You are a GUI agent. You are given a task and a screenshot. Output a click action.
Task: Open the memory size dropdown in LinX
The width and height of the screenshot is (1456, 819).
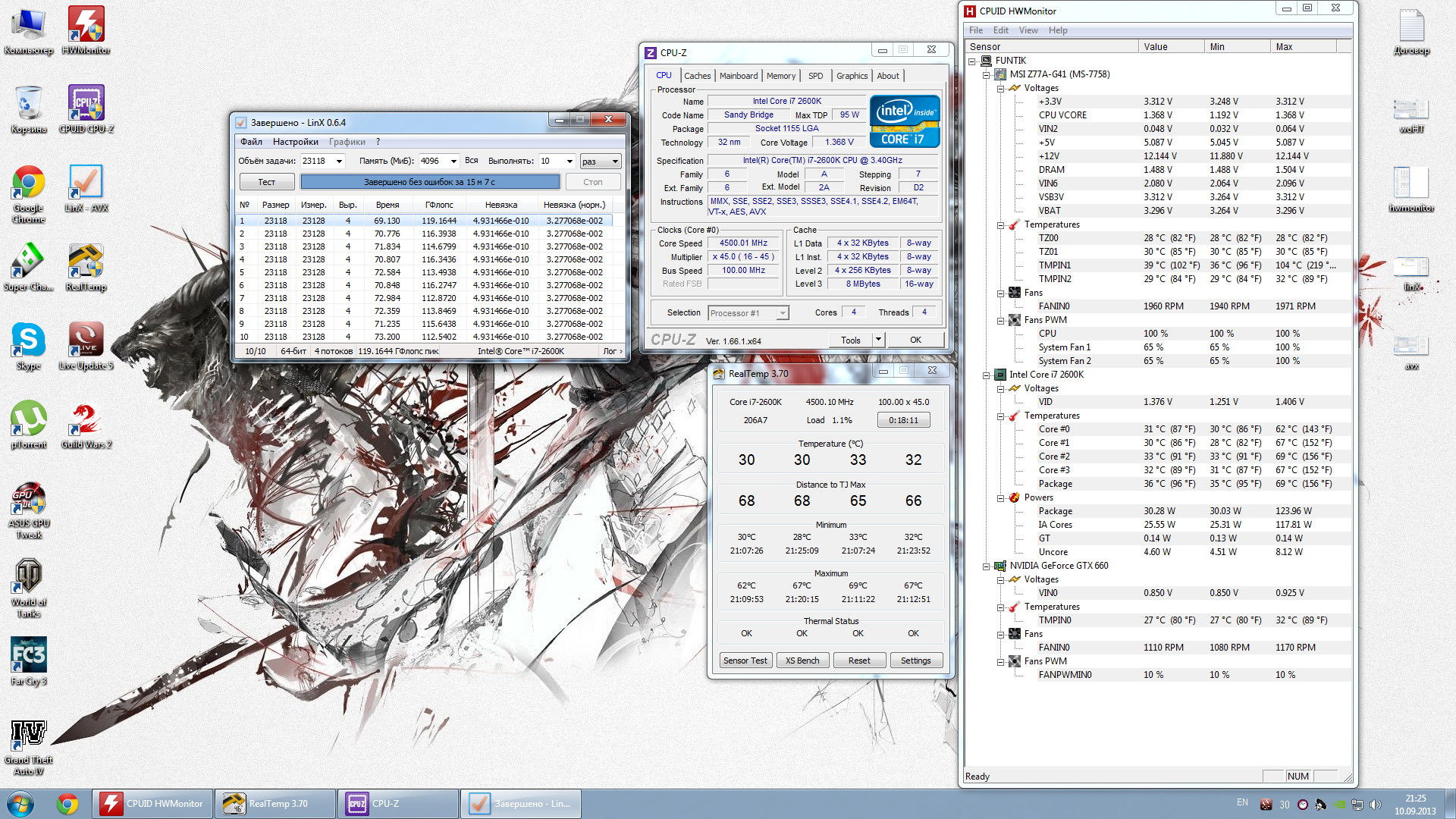(x=453, y=161)
